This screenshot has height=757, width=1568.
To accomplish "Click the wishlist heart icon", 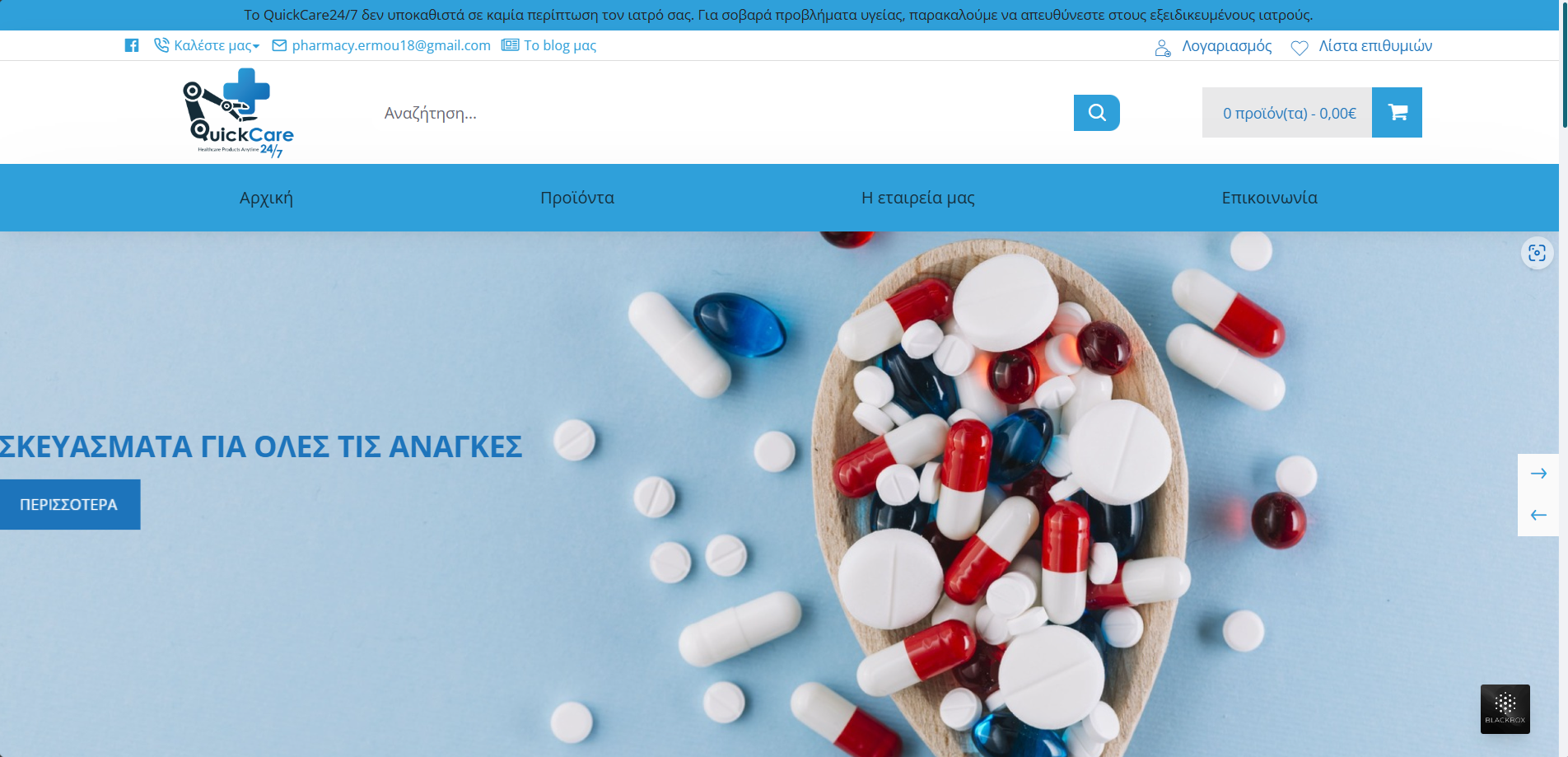I will click(x=1300, y=48).
